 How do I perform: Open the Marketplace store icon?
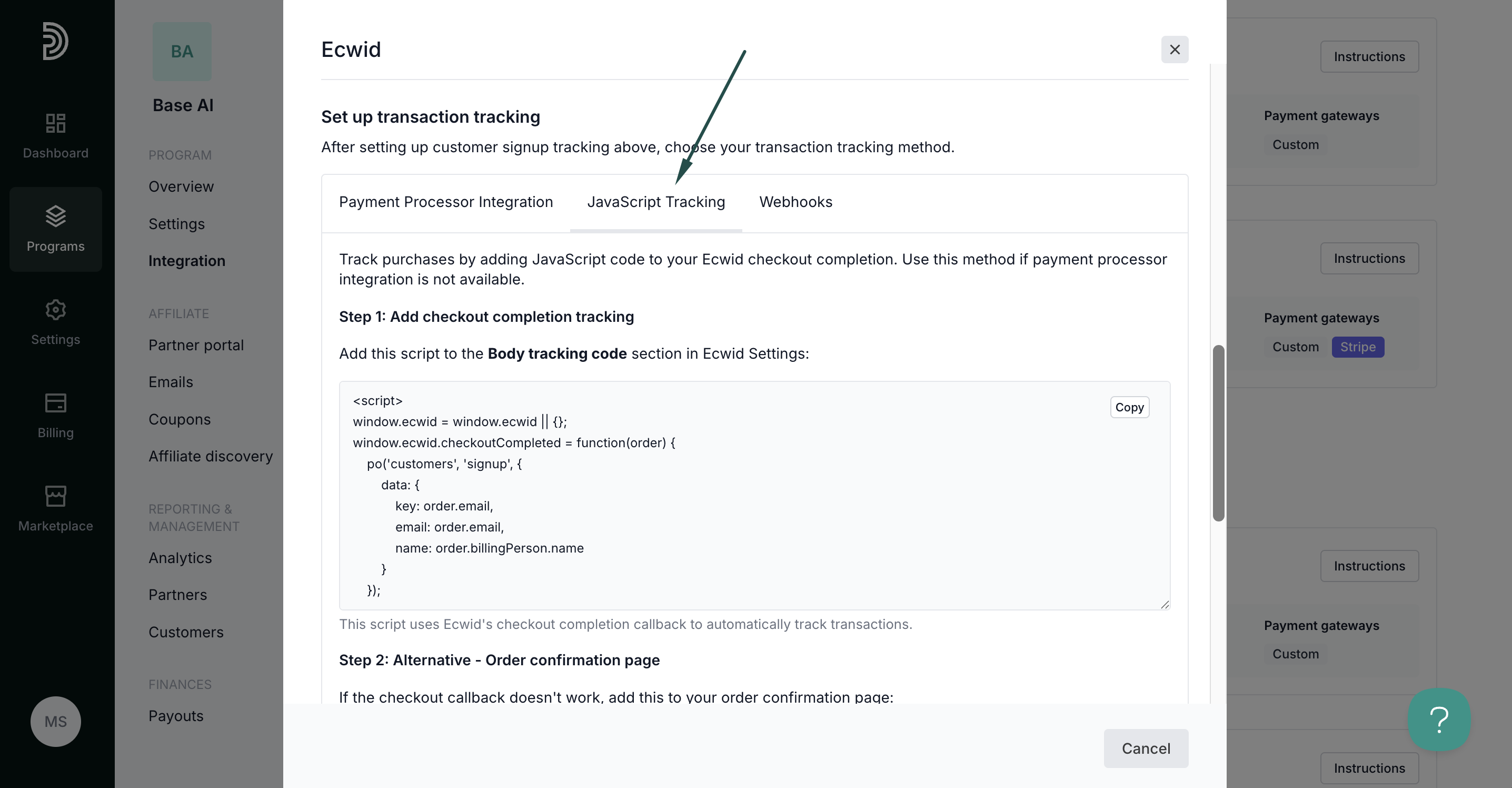coord(56,496)
